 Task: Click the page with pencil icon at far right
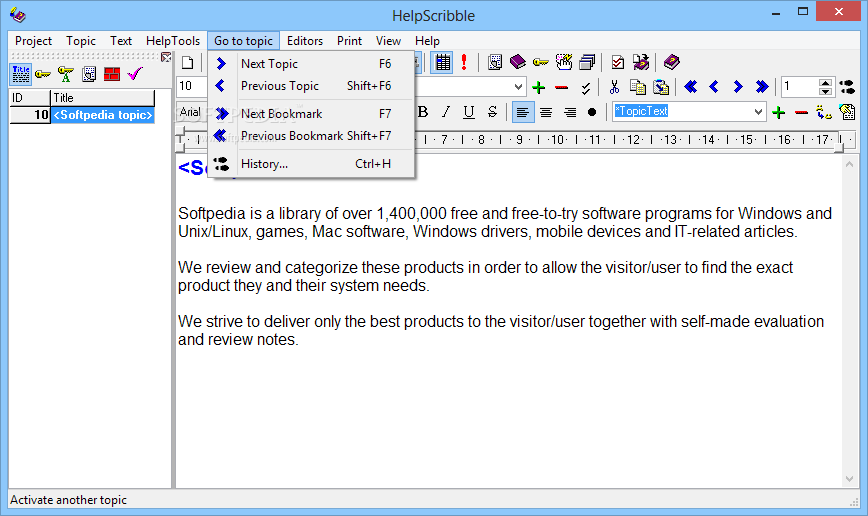(x=847, y=112)
